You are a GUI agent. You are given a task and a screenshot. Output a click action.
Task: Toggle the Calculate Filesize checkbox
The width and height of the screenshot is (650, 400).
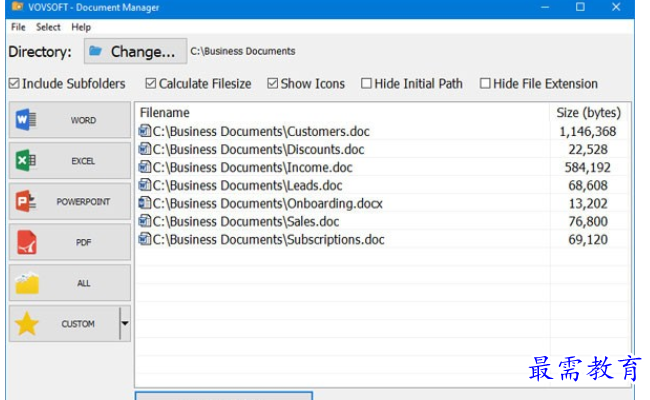(151, 83)
